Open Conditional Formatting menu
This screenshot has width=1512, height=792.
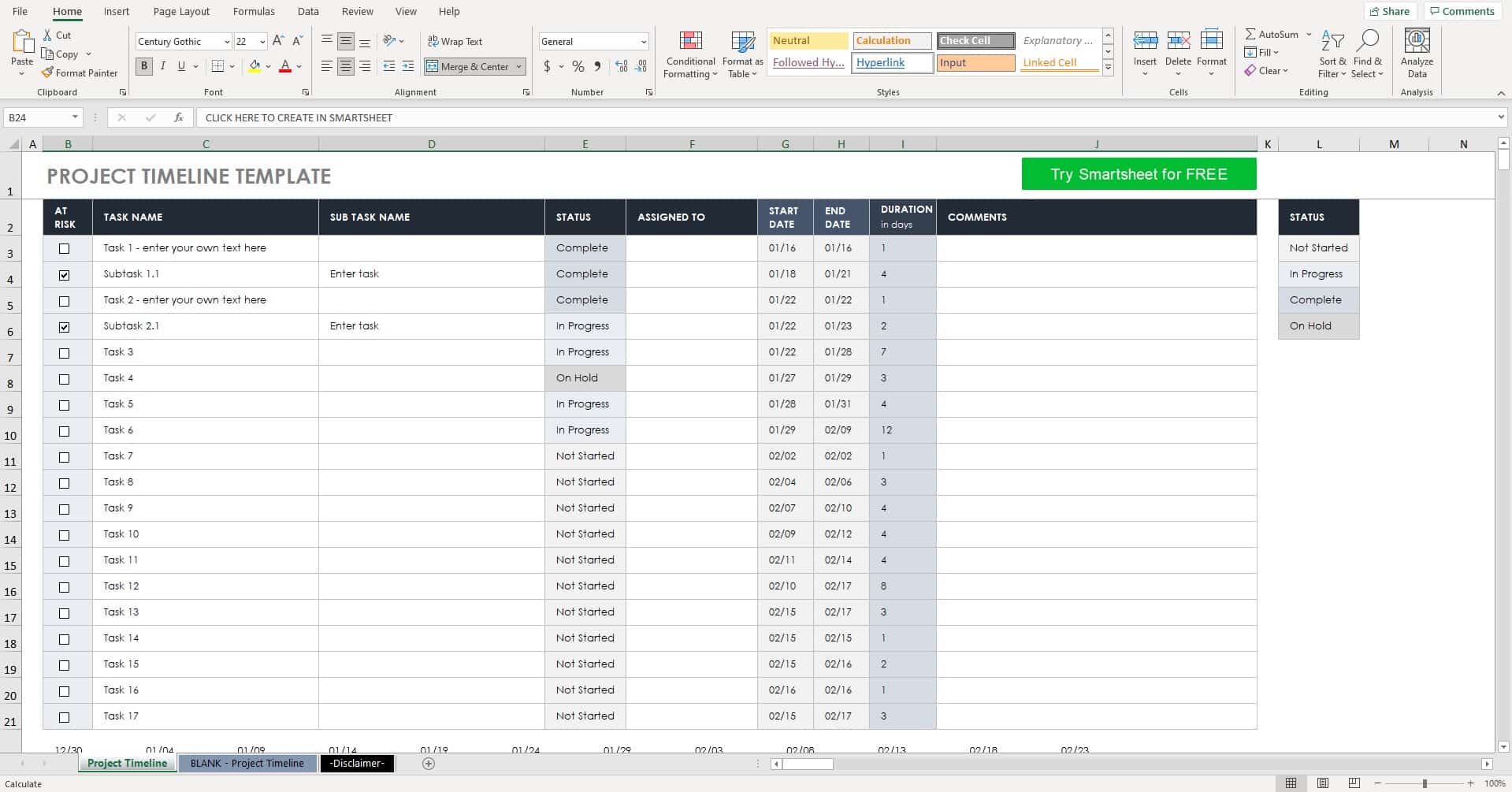point(690,54)
